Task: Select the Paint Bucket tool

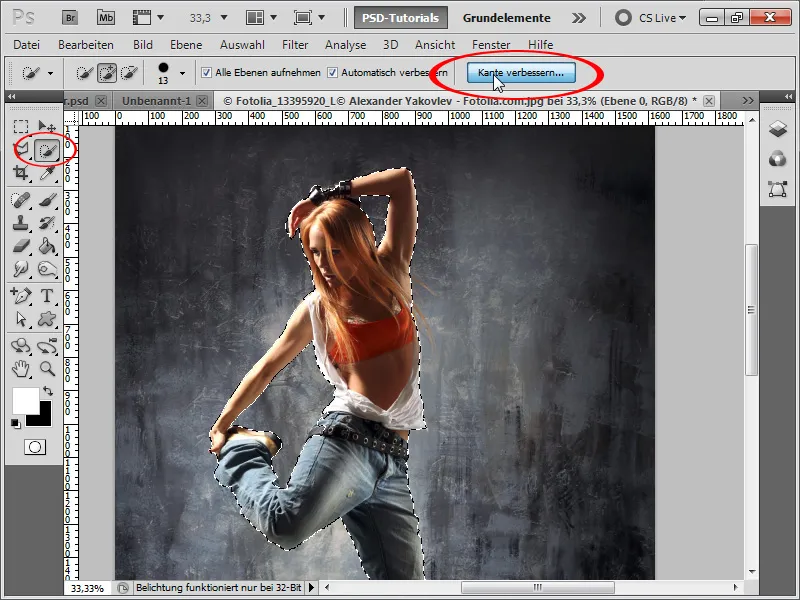Action: click(47, 246)
